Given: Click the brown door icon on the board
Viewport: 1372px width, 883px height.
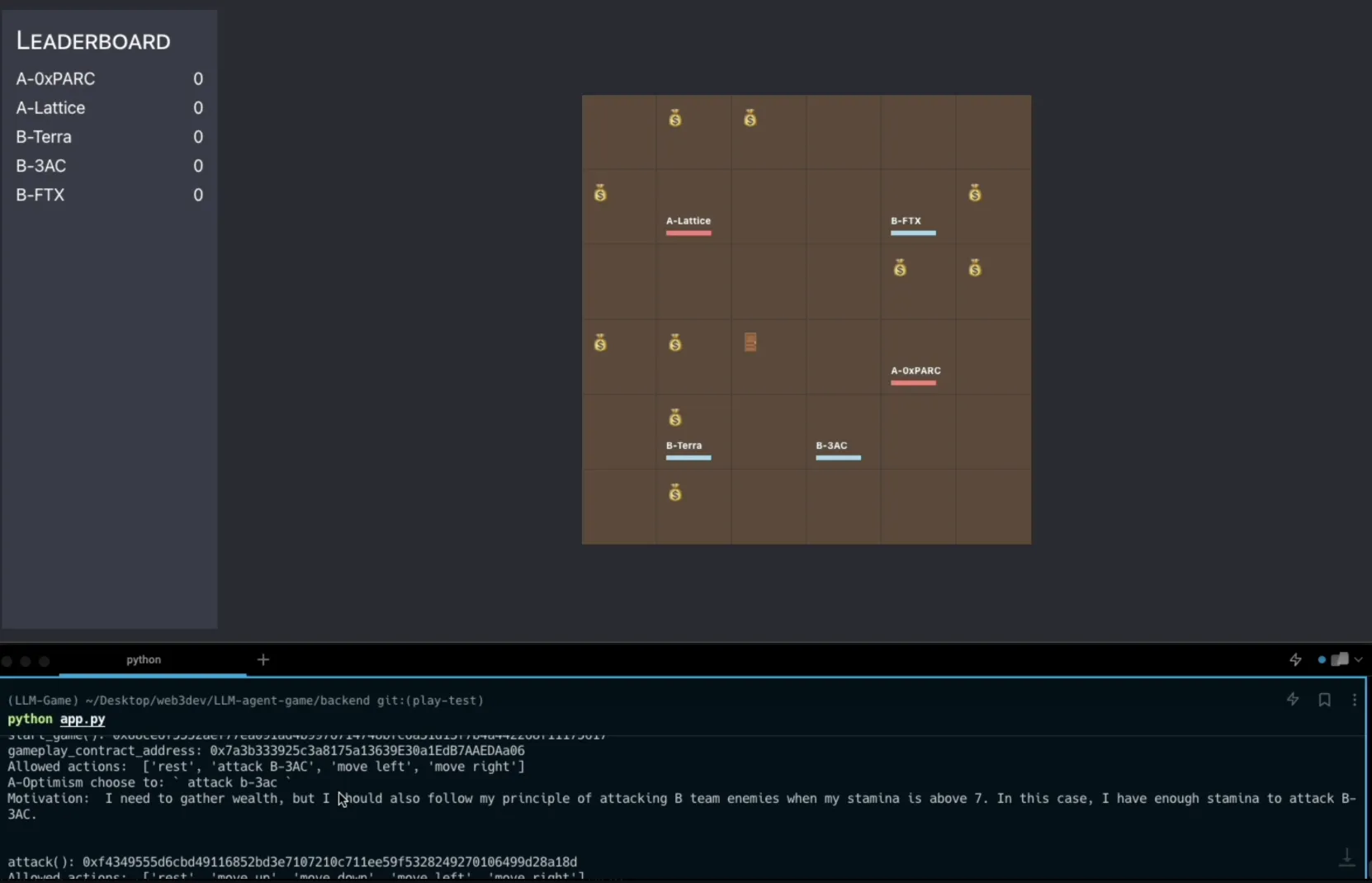Looking at the screenshot, I should 750,342.
